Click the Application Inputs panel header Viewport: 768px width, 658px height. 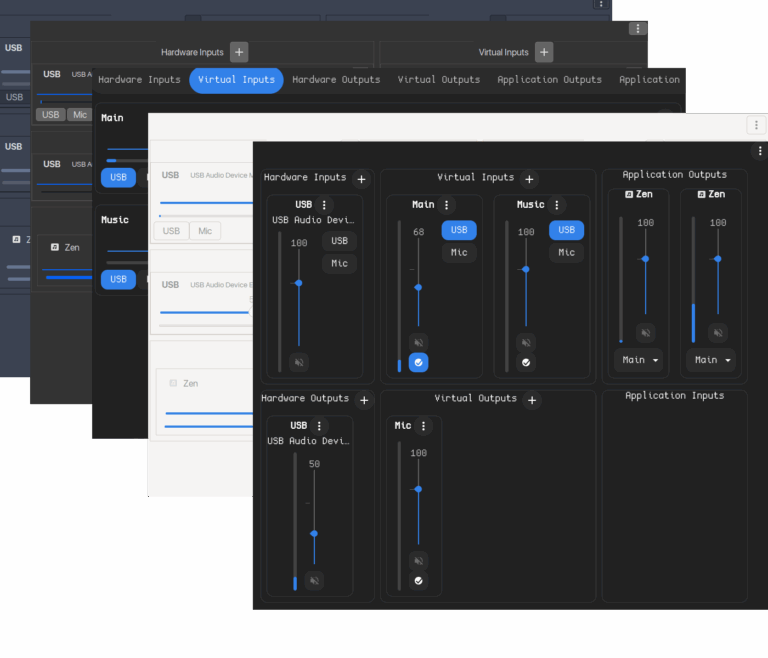pos(674,396)
